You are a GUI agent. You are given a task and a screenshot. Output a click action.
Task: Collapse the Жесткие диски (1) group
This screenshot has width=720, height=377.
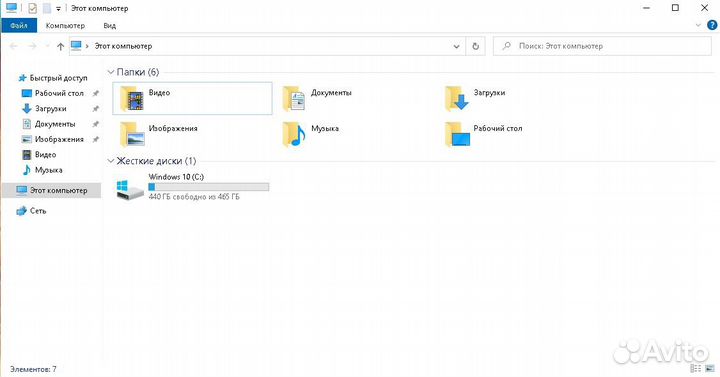111,161
